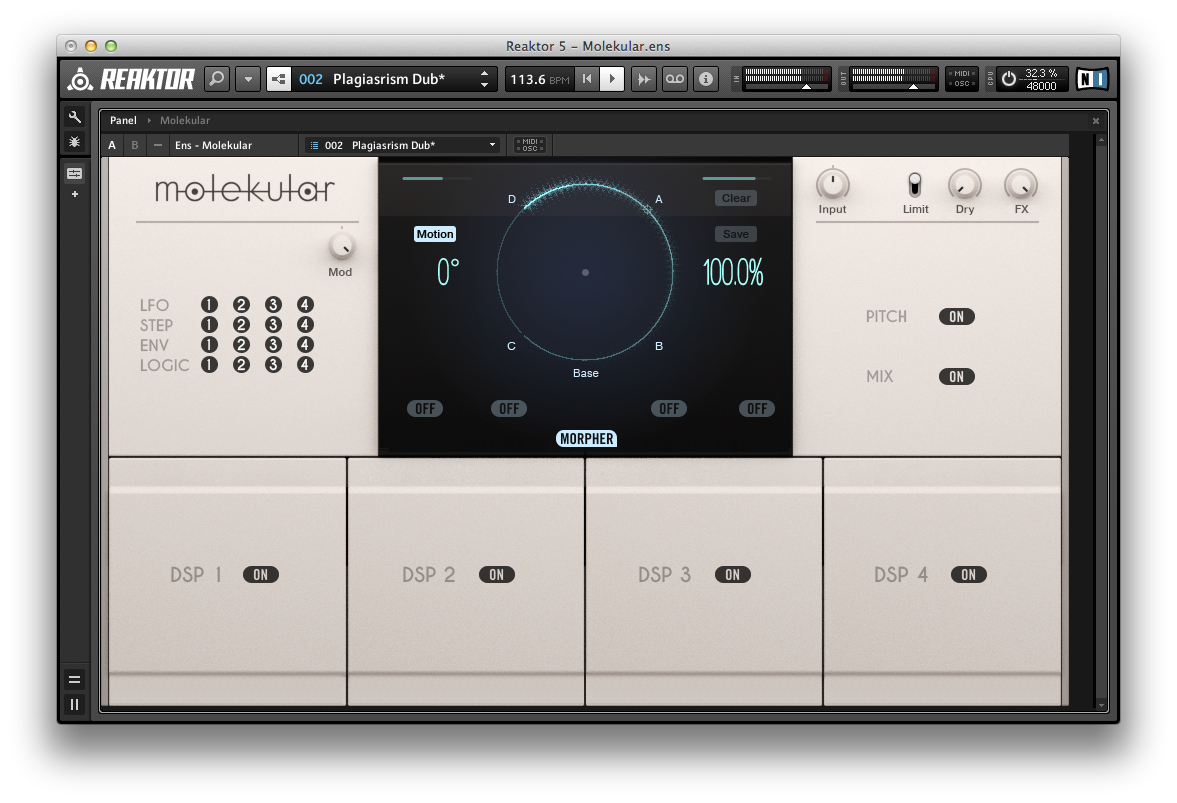Open the ensemble preset dropdown Plagiasrism Dub
Viewport: 1177px width, 803px height.
click(x=403, y=145)
